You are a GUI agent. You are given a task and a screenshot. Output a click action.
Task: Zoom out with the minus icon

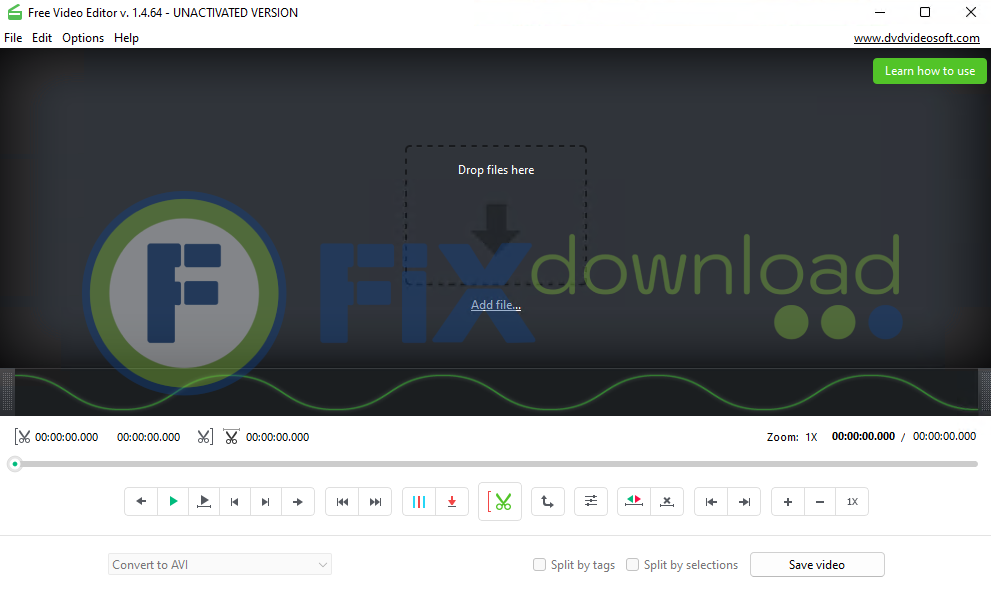[x=820, y=502]
